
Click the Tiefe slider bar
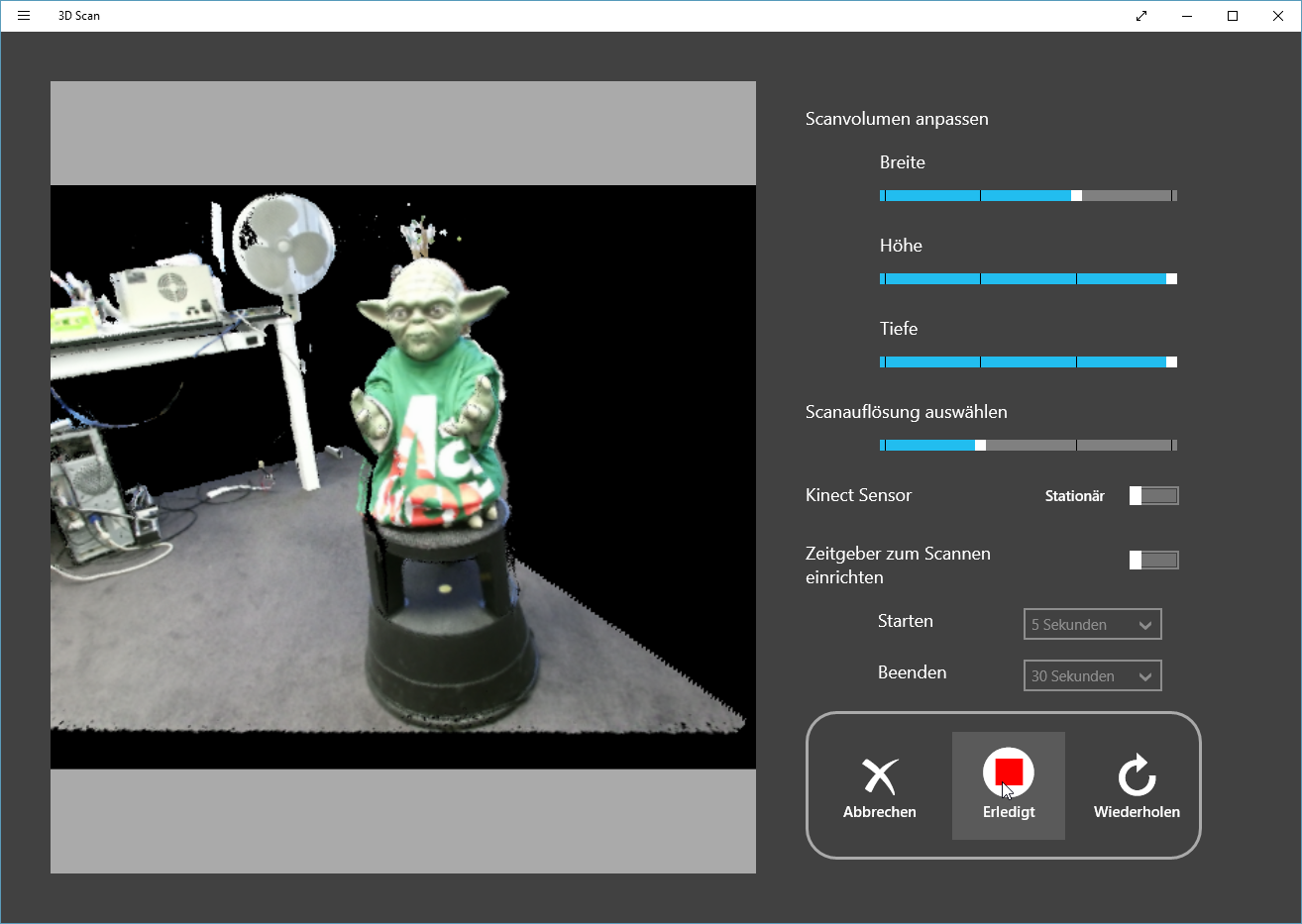click(x=1028, y=362)
